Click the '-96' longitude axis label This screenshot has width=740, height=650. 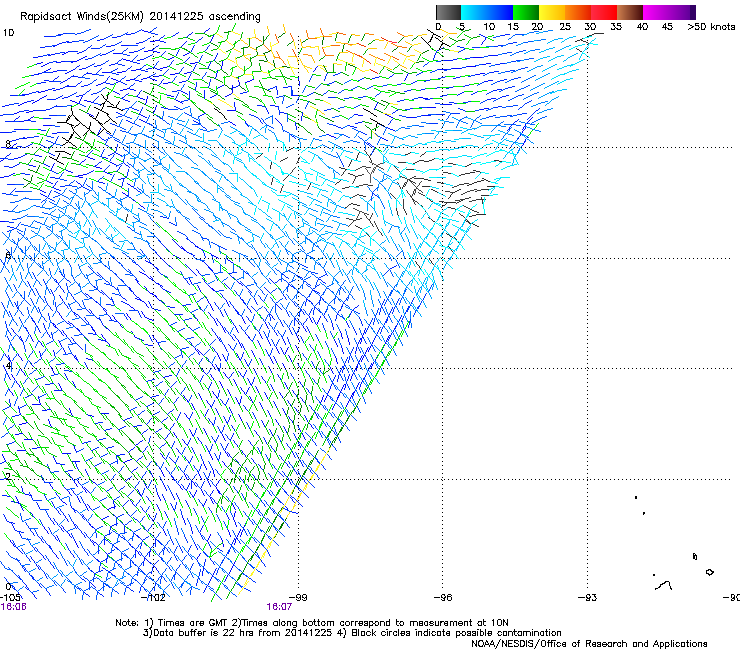443,597
